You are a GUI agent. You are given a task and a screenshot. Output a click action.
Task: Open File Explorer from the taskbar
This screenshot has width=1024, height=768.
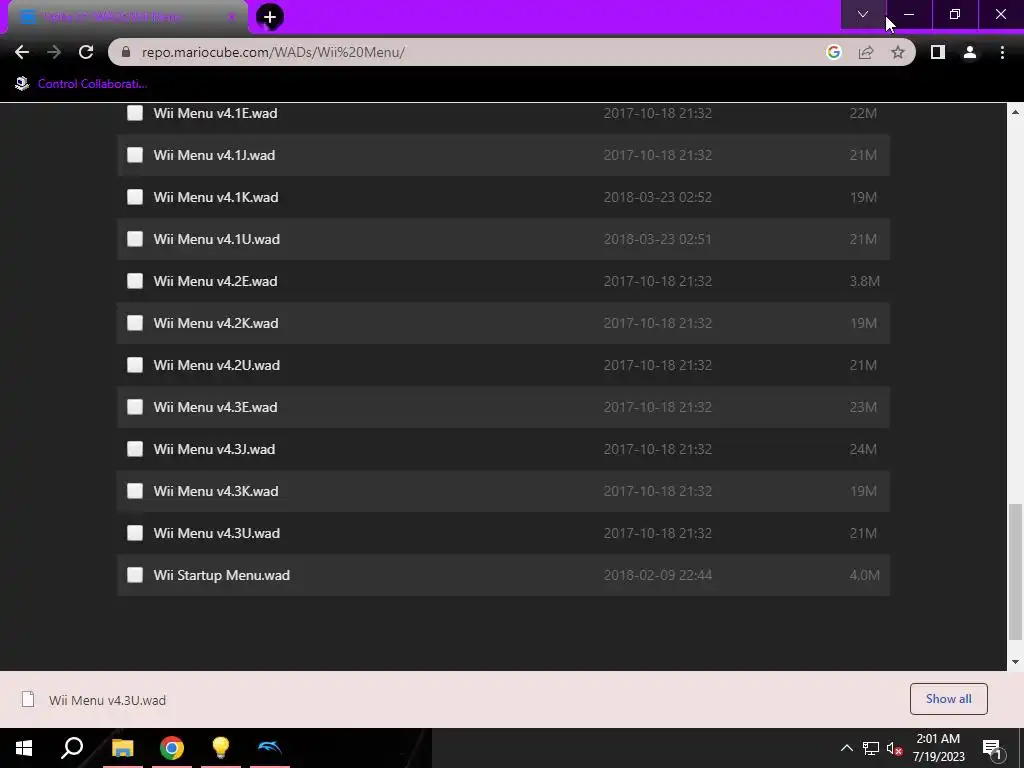(122, 748)
